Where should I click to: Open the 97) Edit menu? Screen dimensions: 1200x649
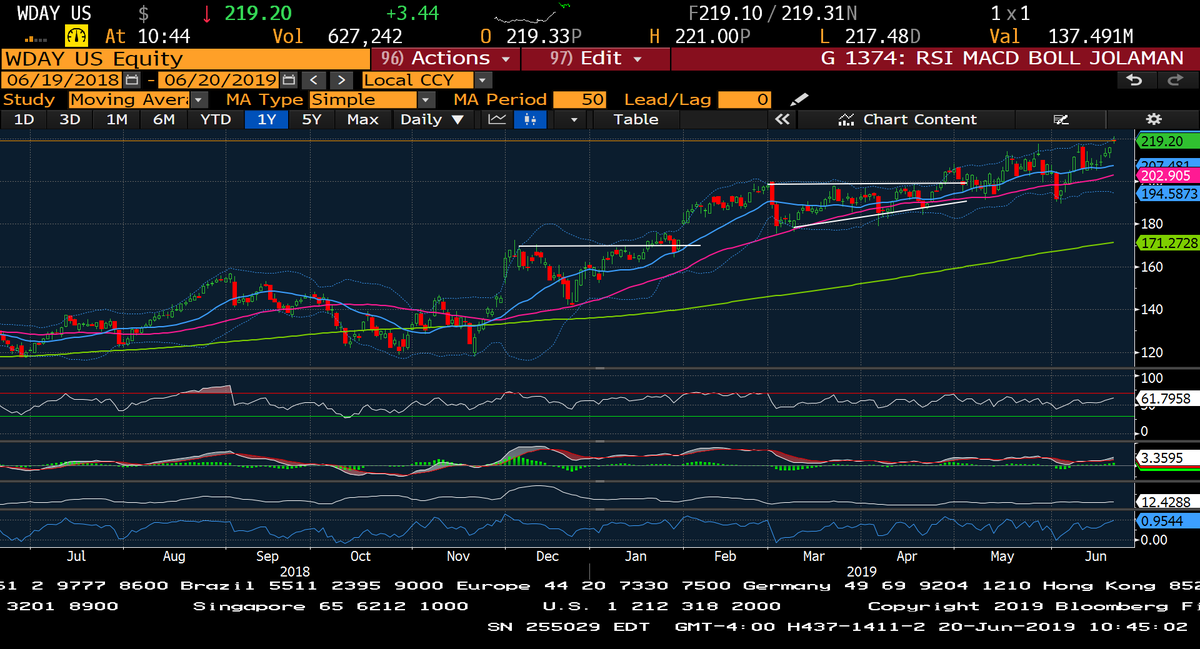pos(596,58)
